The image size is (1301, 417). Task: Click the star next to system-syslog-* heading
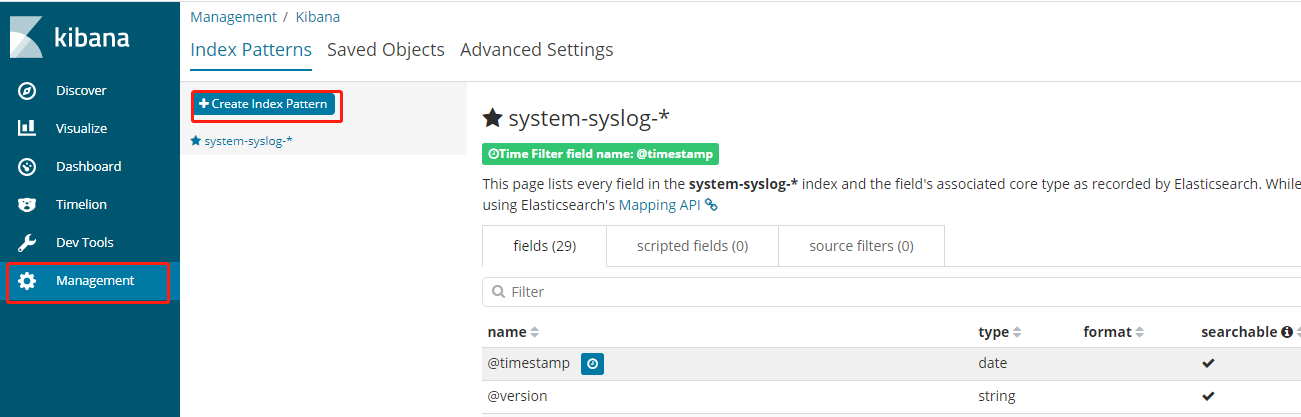coord(492,119)
